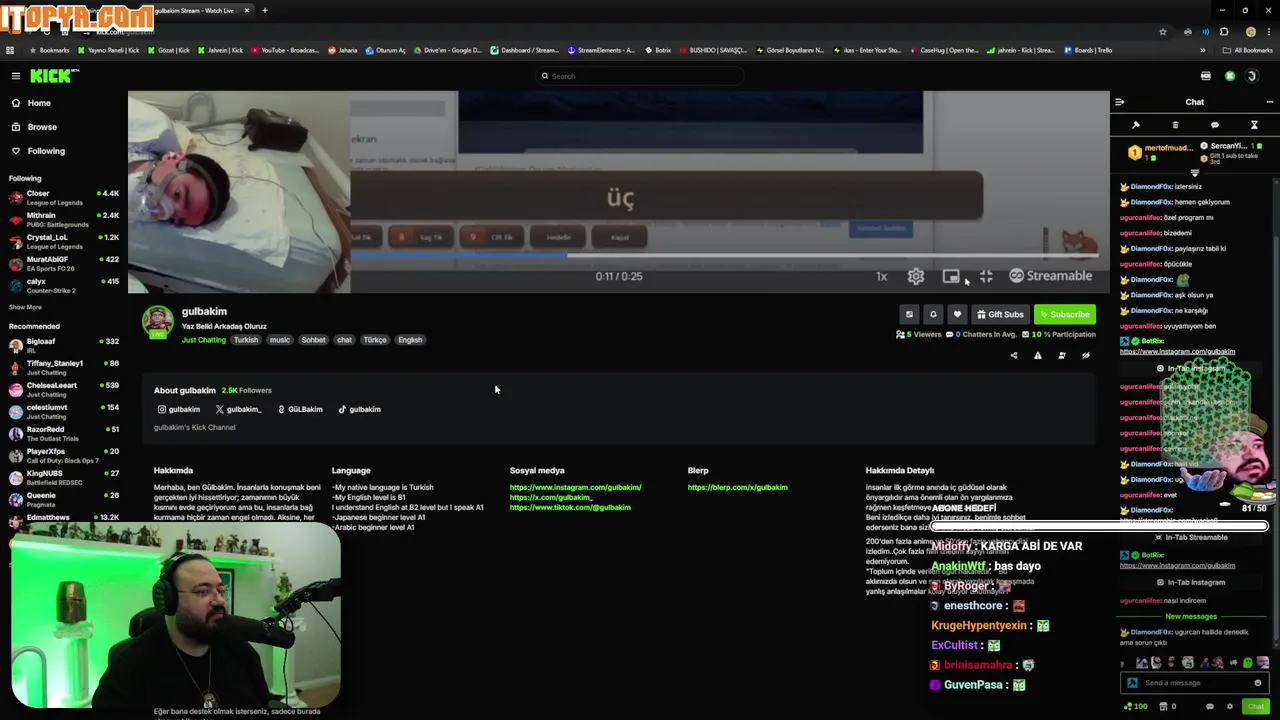This screenshot has height=720, width=1280.
Task: Share the stream using the share icon
Action: (1014, 355)
